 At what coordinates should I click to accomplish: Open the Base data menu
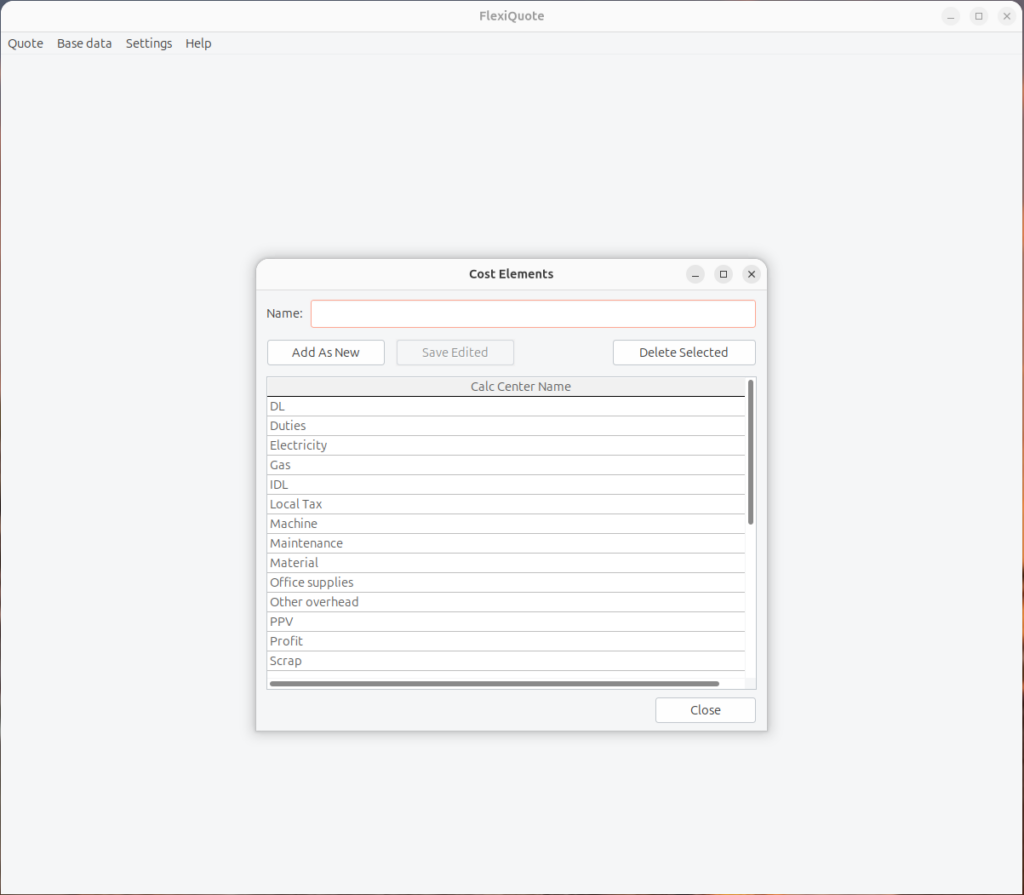point(84,43)
